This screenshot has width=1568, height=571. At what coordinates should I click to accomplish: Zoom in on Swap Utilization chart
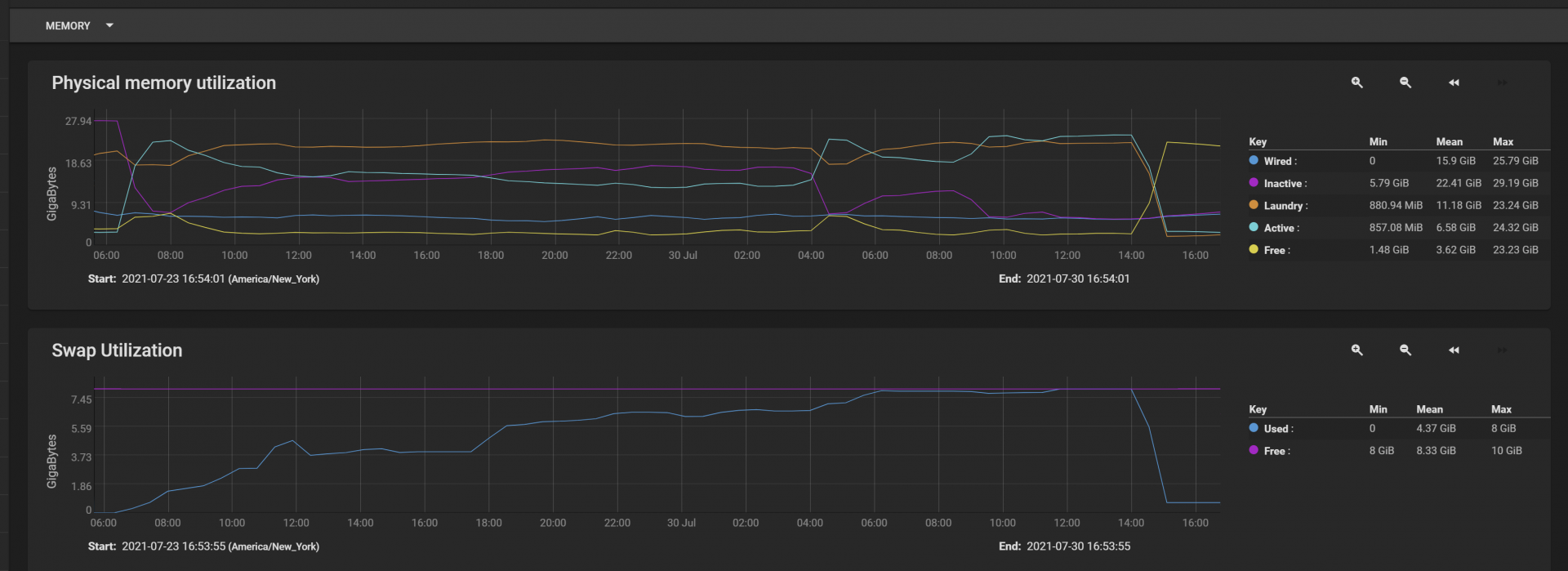[x=1356, y=350]
